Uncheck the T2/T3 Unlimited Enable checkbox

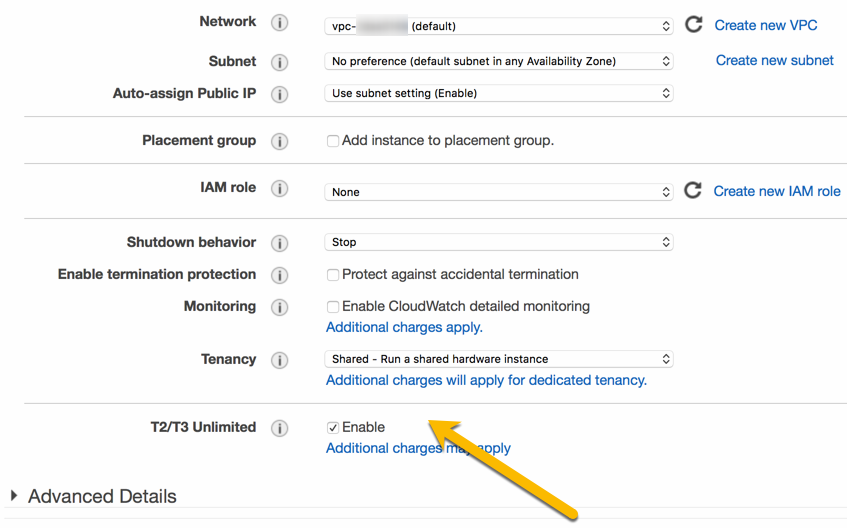coord(333,428)
